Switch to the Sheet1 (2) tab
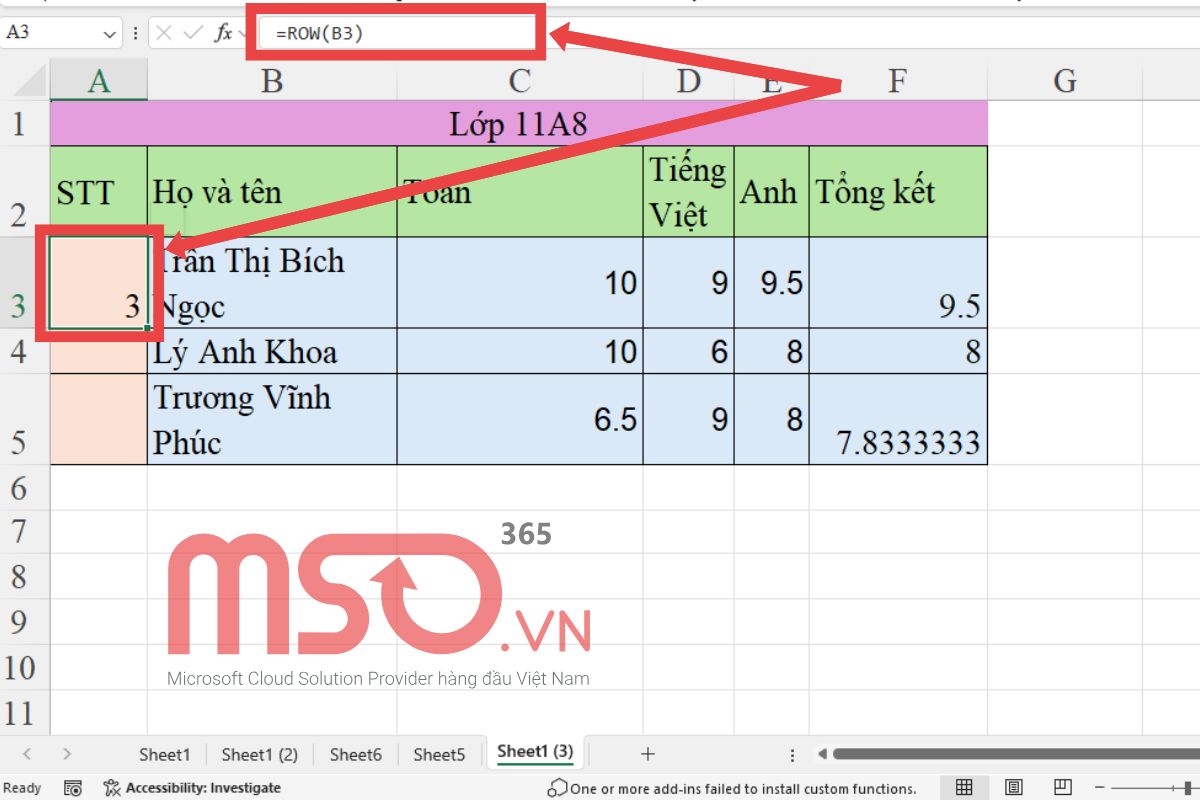The width and height of the screenshot is (1200, 800). 259,754
